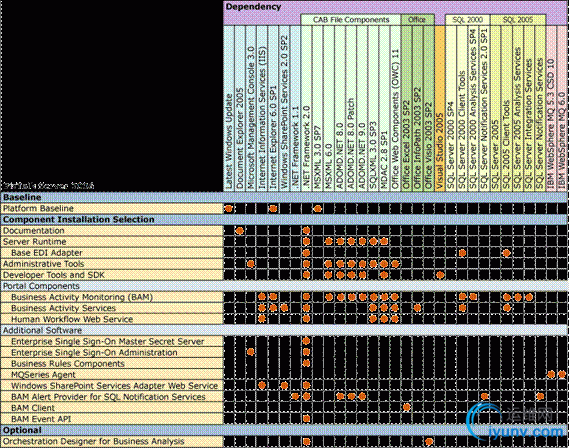Select 'Windows SharePoint Services Adapter Web Service' label
The image size is (569, 448).
(x=114, y=386)
